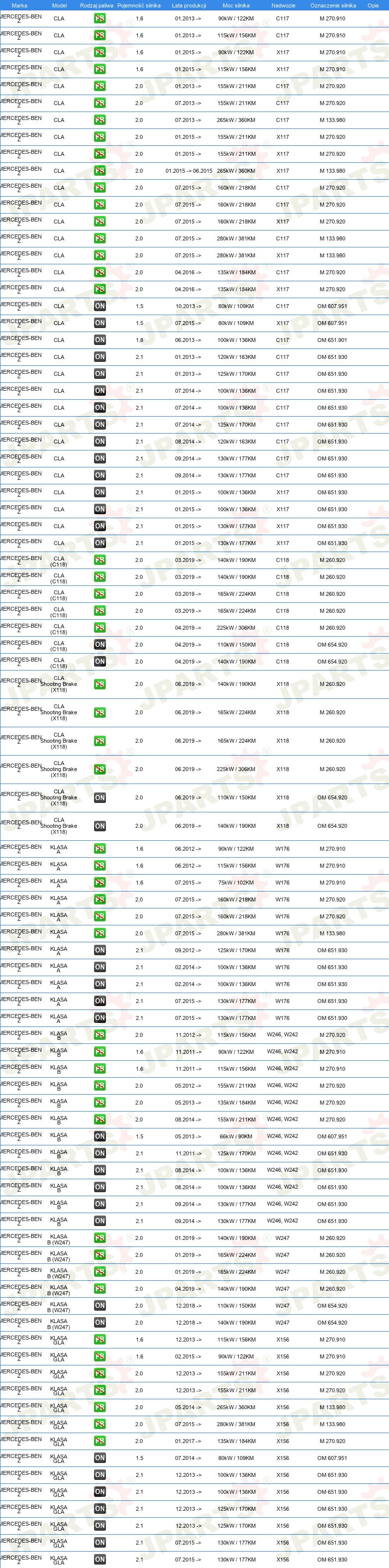Screen dimensions: 389x1568
Task: Click the Opis column header
Action: click(x=373, y=5)
